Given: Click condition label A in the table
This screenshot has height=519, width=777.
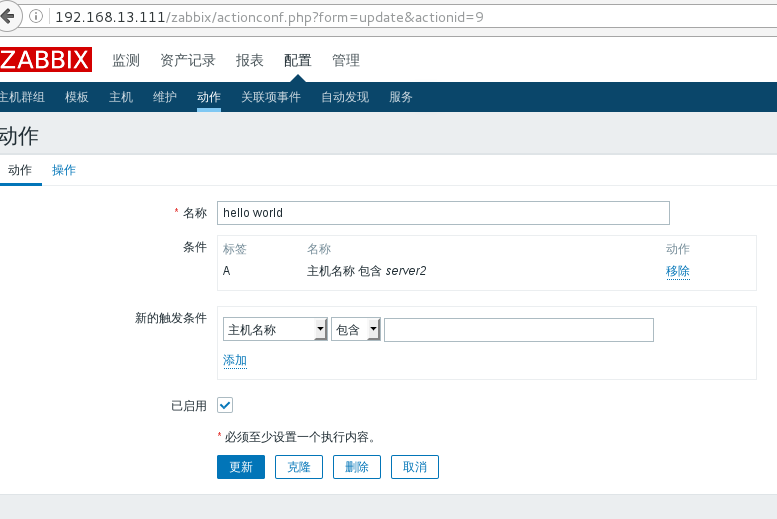Looking at the screenshot, I should coord(226,271).
